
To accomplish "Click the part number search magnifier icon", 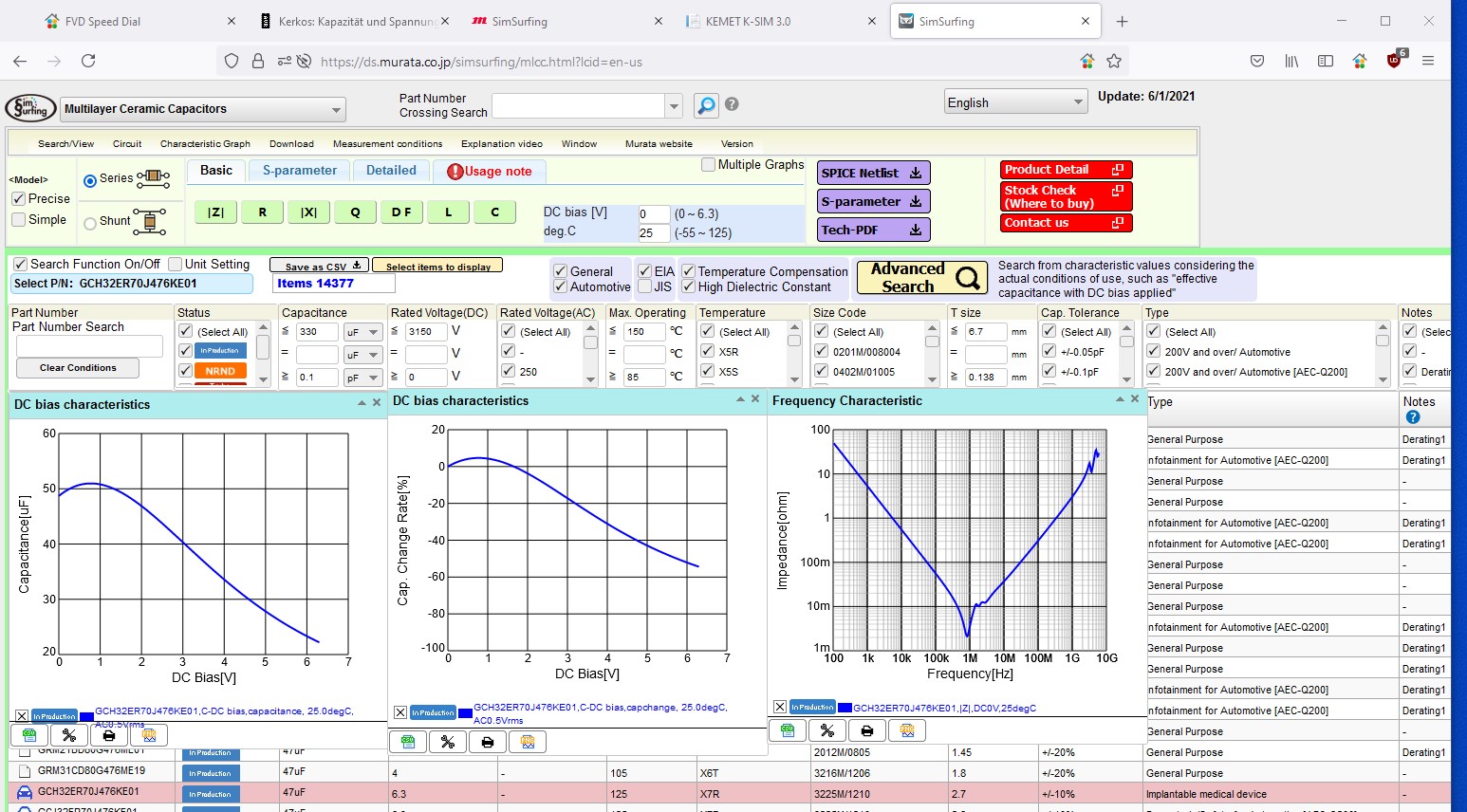I will point(706,105).
